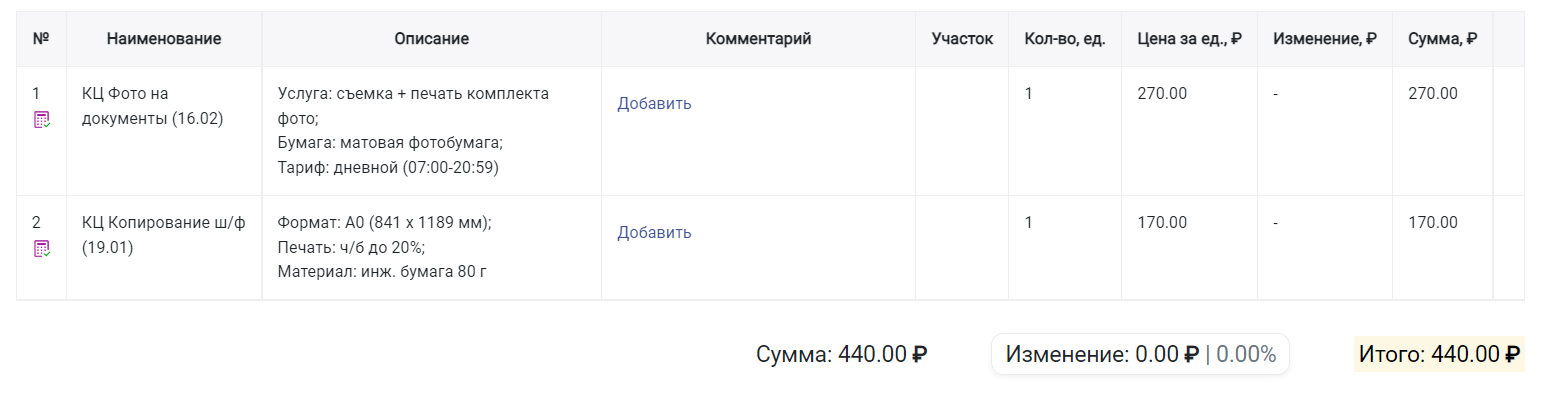The height and width of the screenshot is (398, 1552).
Task: Click the highlighted Итого 440.00 total
Action: pyautogui.click(x=1439, y=354)
